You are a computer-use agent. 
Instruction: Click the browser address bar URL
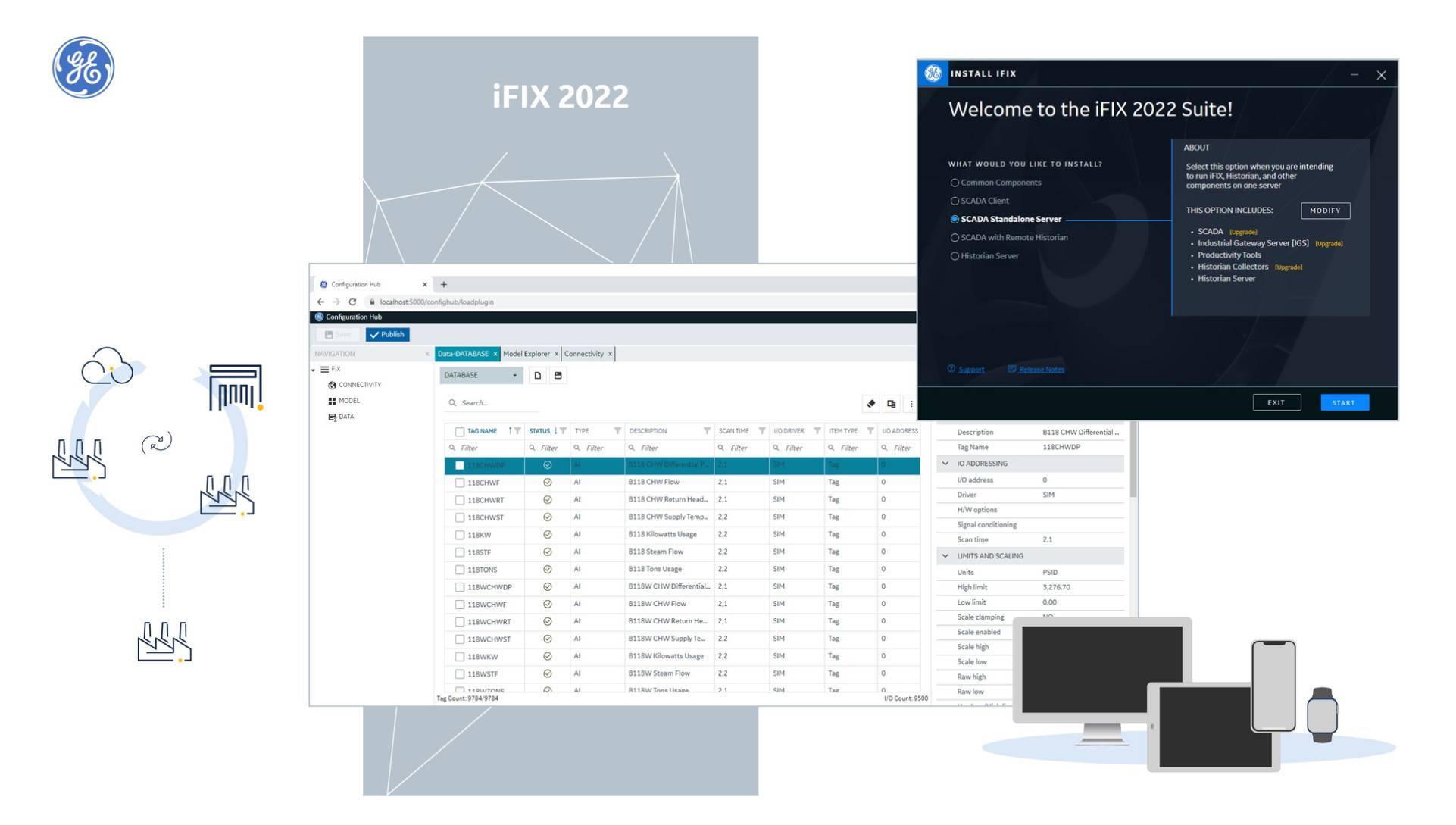[437, 302]
